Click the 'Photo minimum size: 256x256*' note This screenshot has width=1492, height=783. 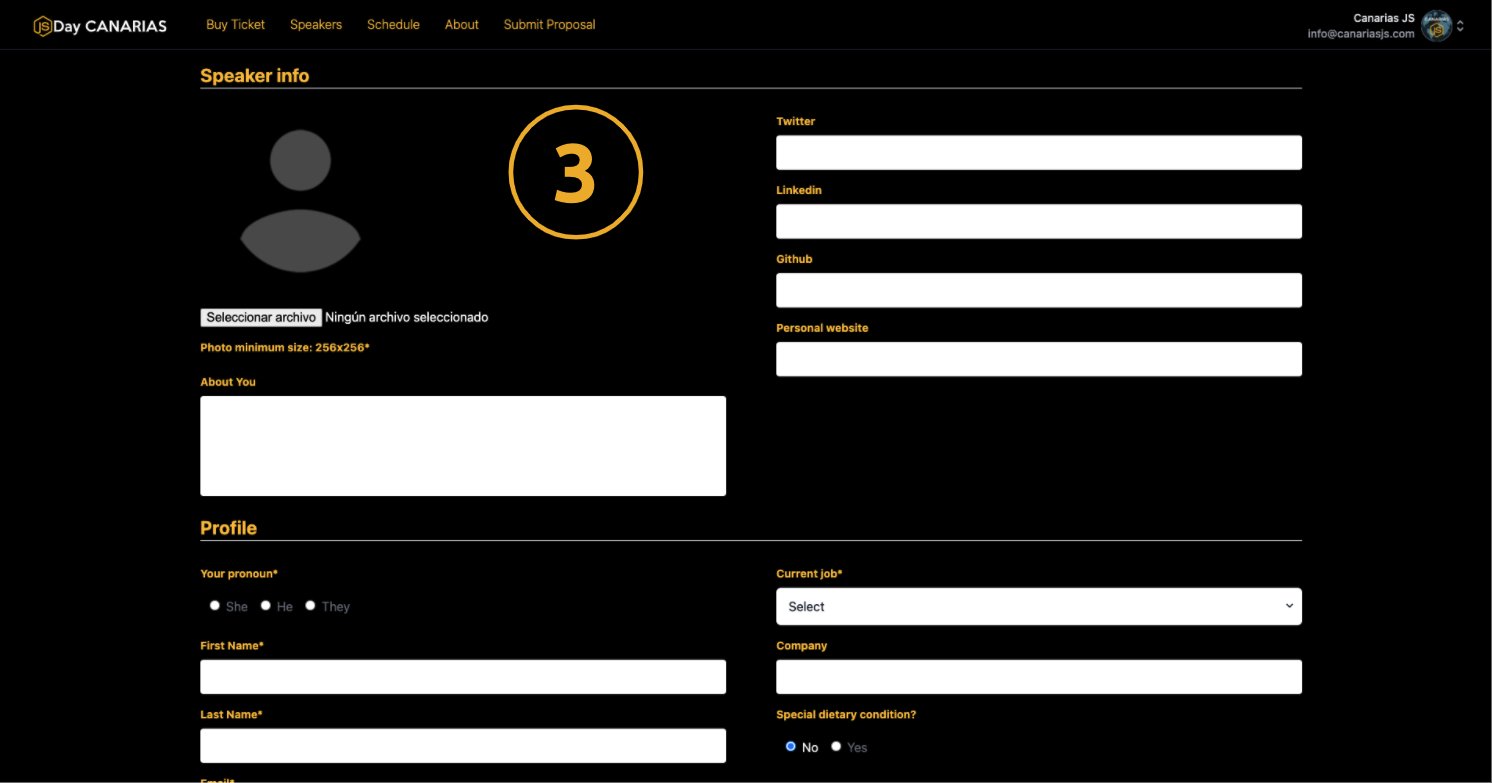(285, 347)
